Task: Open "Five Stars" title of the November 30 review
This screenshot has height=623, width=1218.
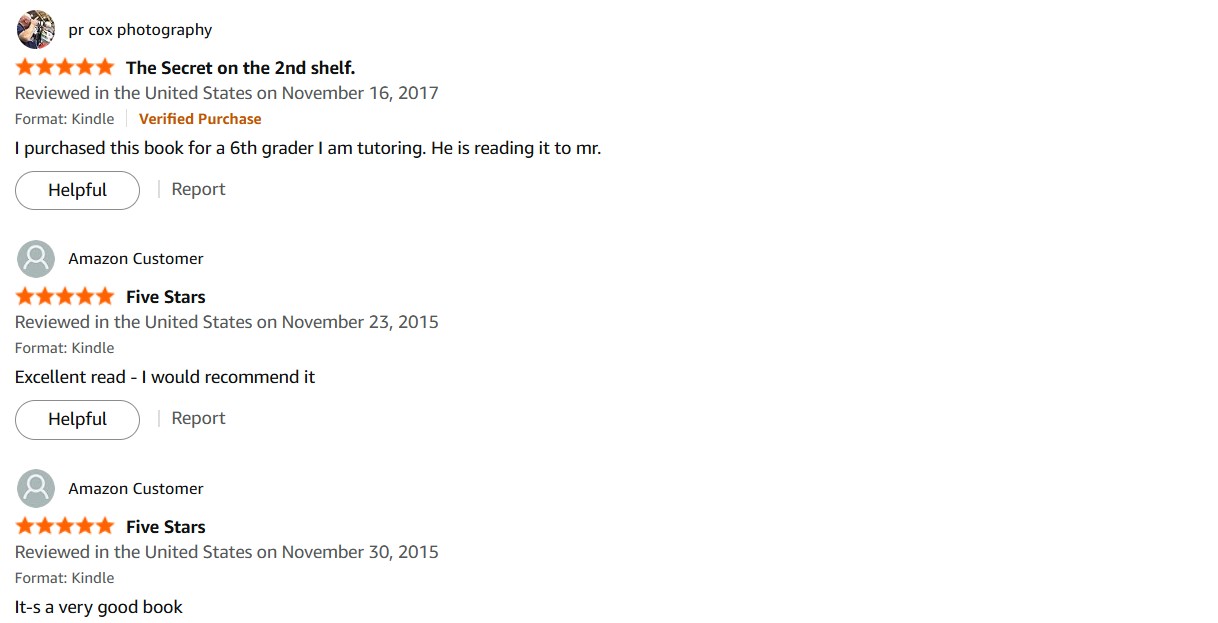Action: pyautogui.click(x=166, y=527)
